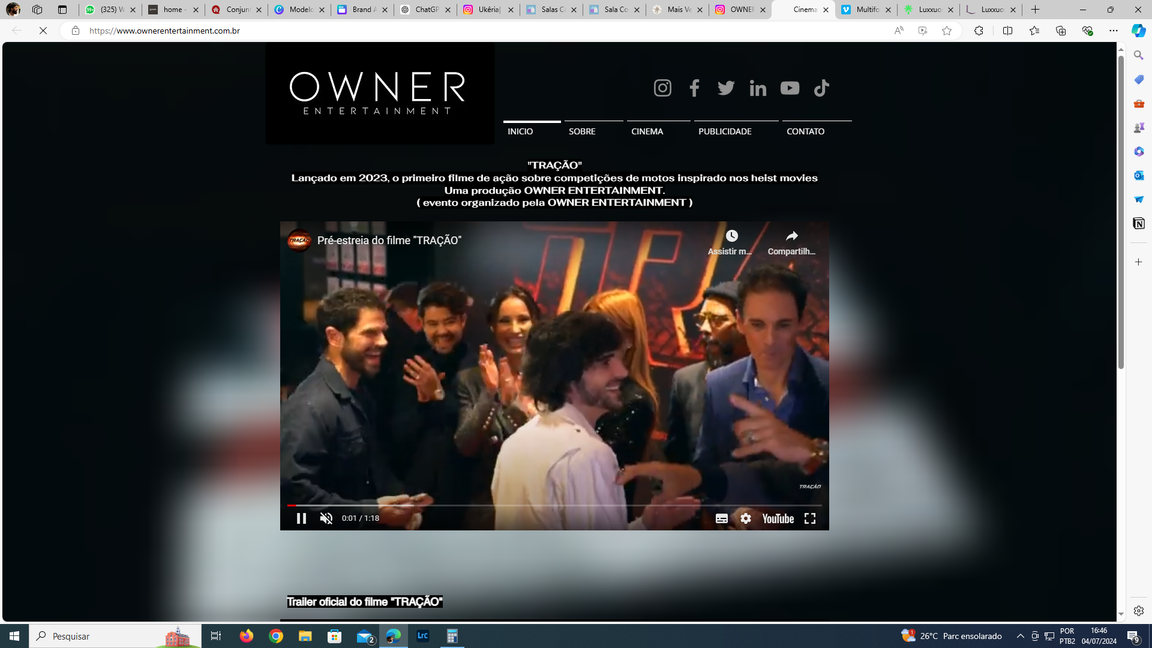Open the Owner Entertainment Instagram page
The height and width of the screenshot is (648, 1152).
pos(662,88)
